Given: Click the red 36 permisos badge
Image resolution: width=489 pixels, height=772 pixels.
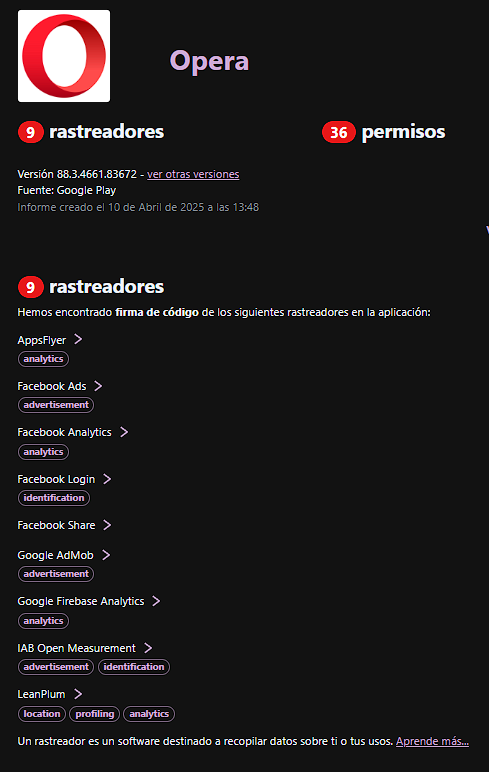Looking at the screenshot, I should [x=339, y=132].
